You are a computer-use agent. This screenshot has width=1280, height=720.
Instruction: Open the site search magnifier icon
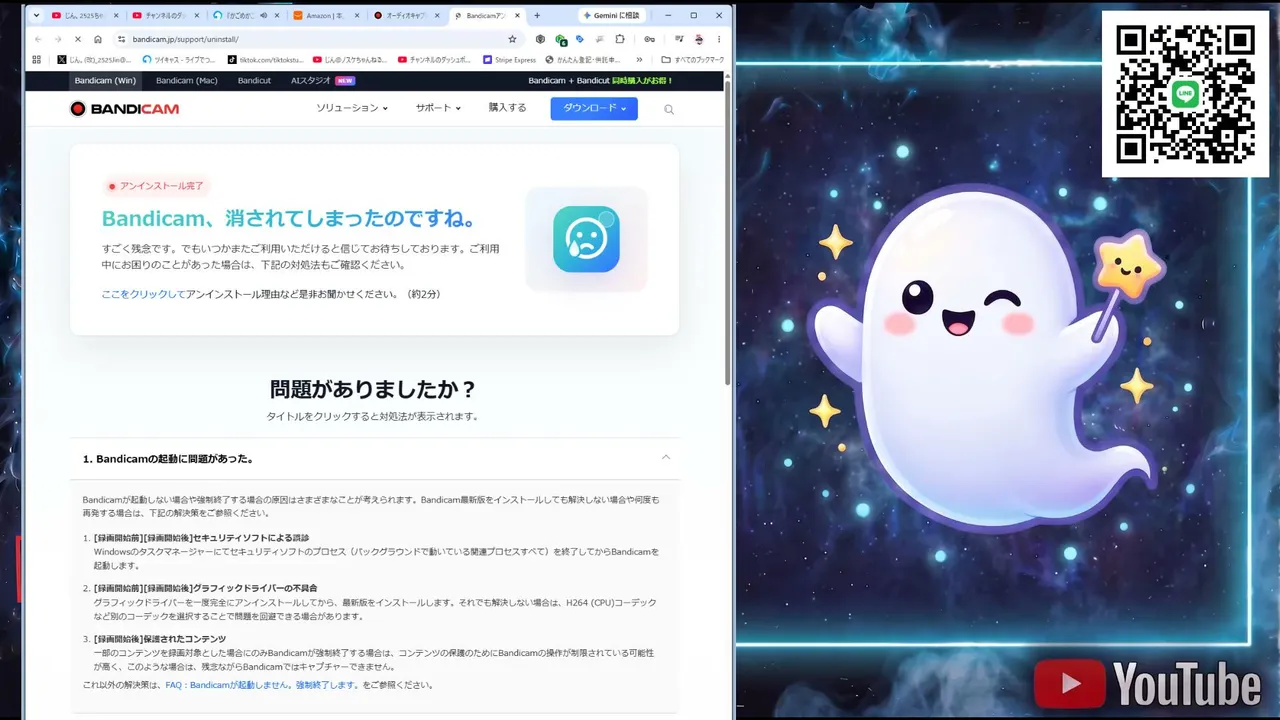669,109
